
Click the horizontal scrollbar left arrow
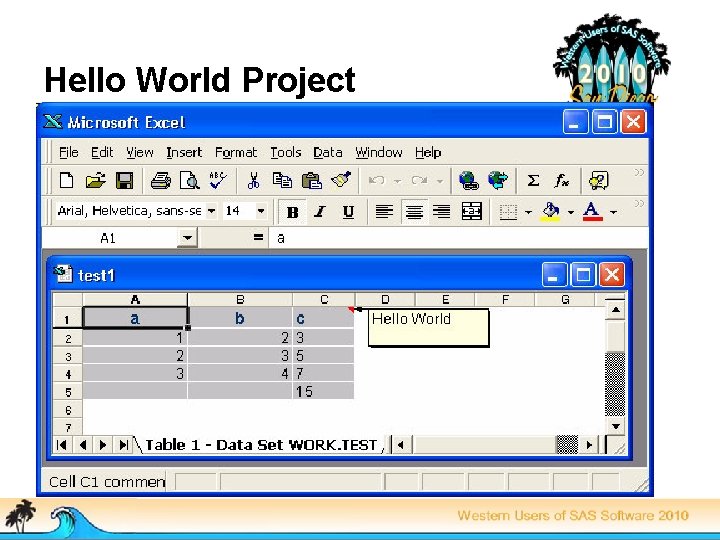click(401, 445)
